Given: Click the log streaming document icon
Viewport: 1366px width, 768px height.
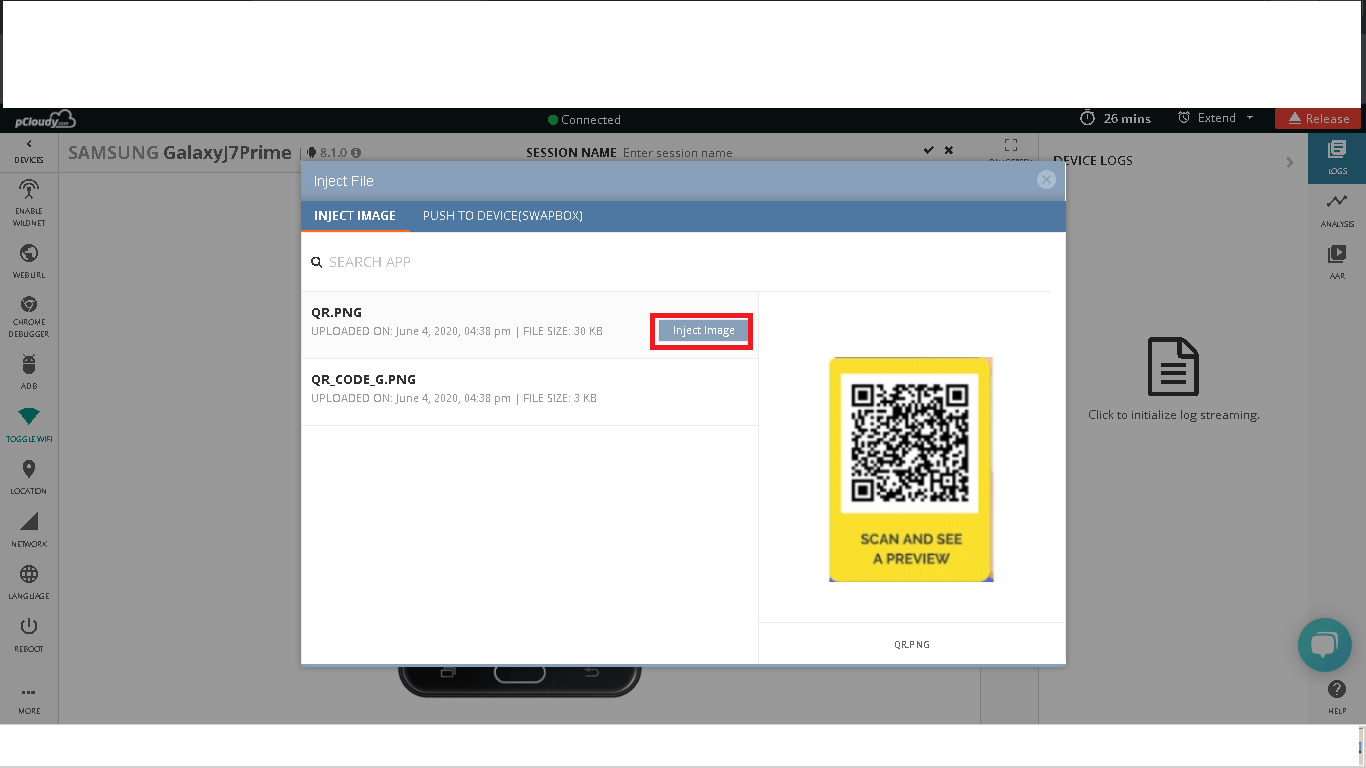Looking at the screenshot, I should [x=1173, y=366].
